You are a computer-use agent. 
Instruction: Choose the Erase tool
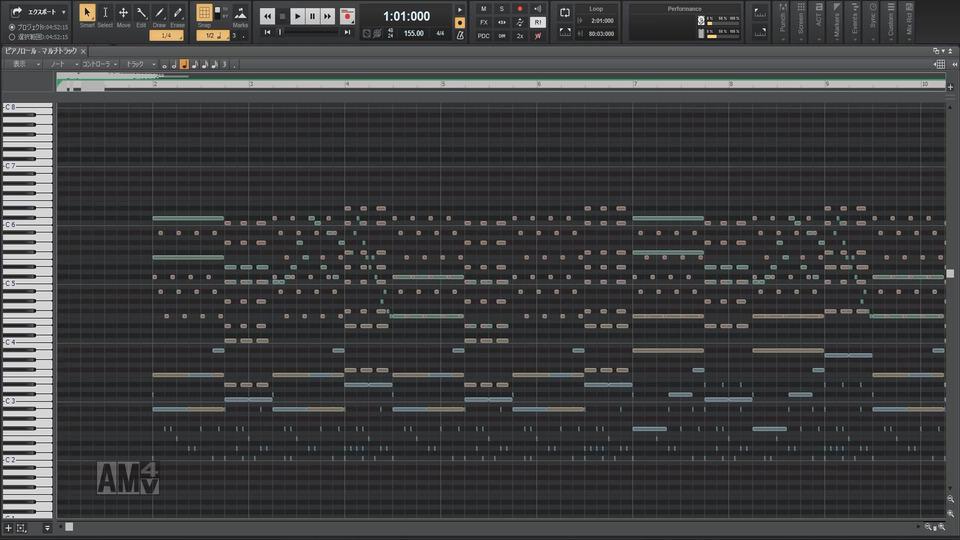pyautogui.click(x=177, y=14)
